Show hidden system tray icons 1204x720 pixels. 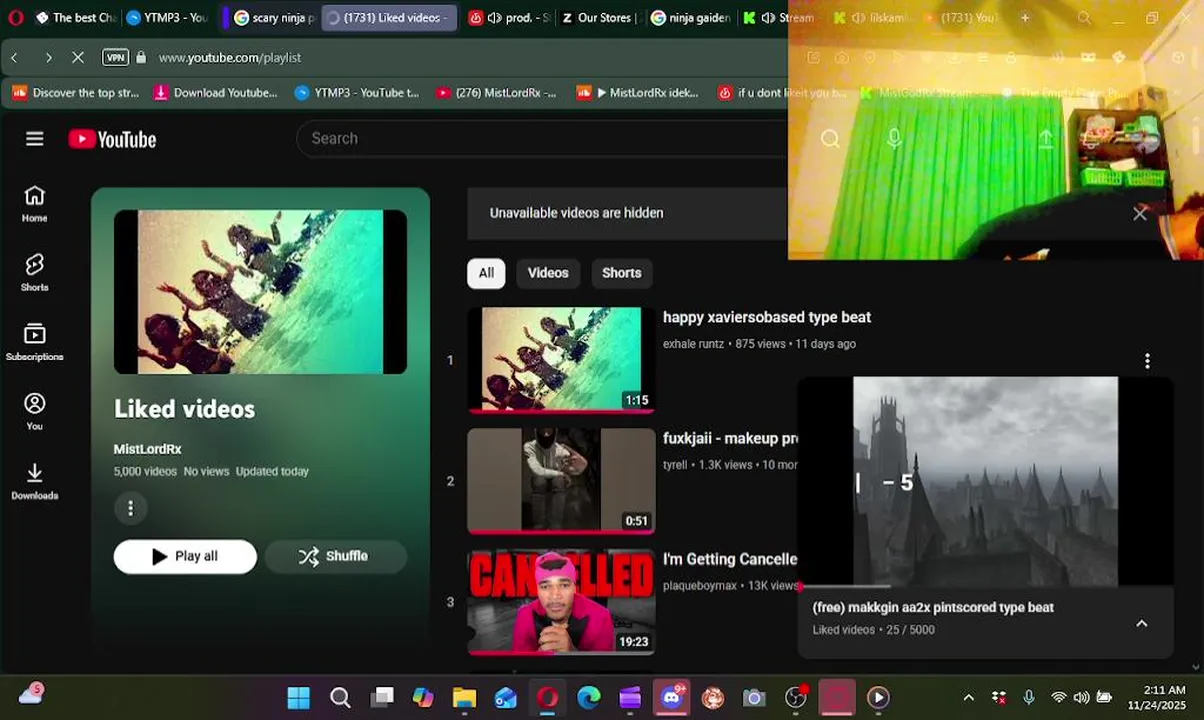click(968, 697)
